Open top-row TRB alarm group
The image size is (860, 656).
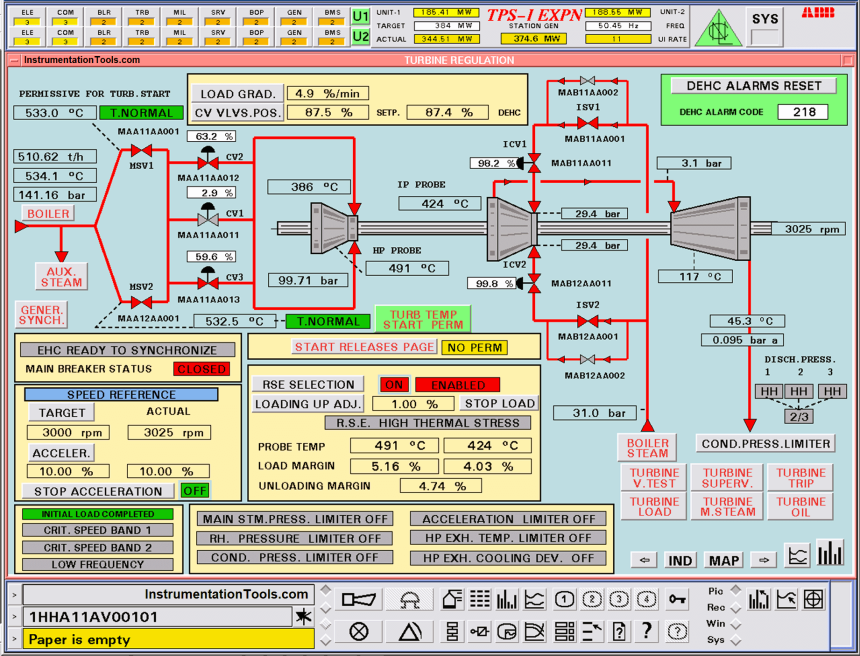(142, 17)
